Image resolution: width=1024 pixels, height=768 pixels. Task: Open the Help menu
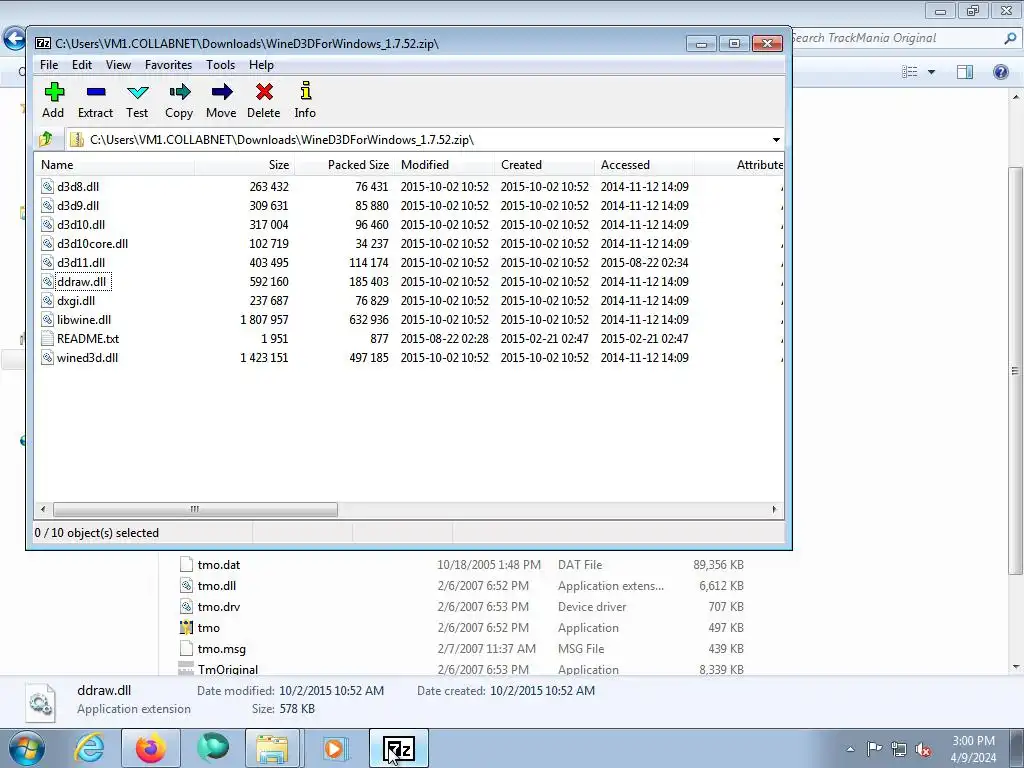coord(261,65)
